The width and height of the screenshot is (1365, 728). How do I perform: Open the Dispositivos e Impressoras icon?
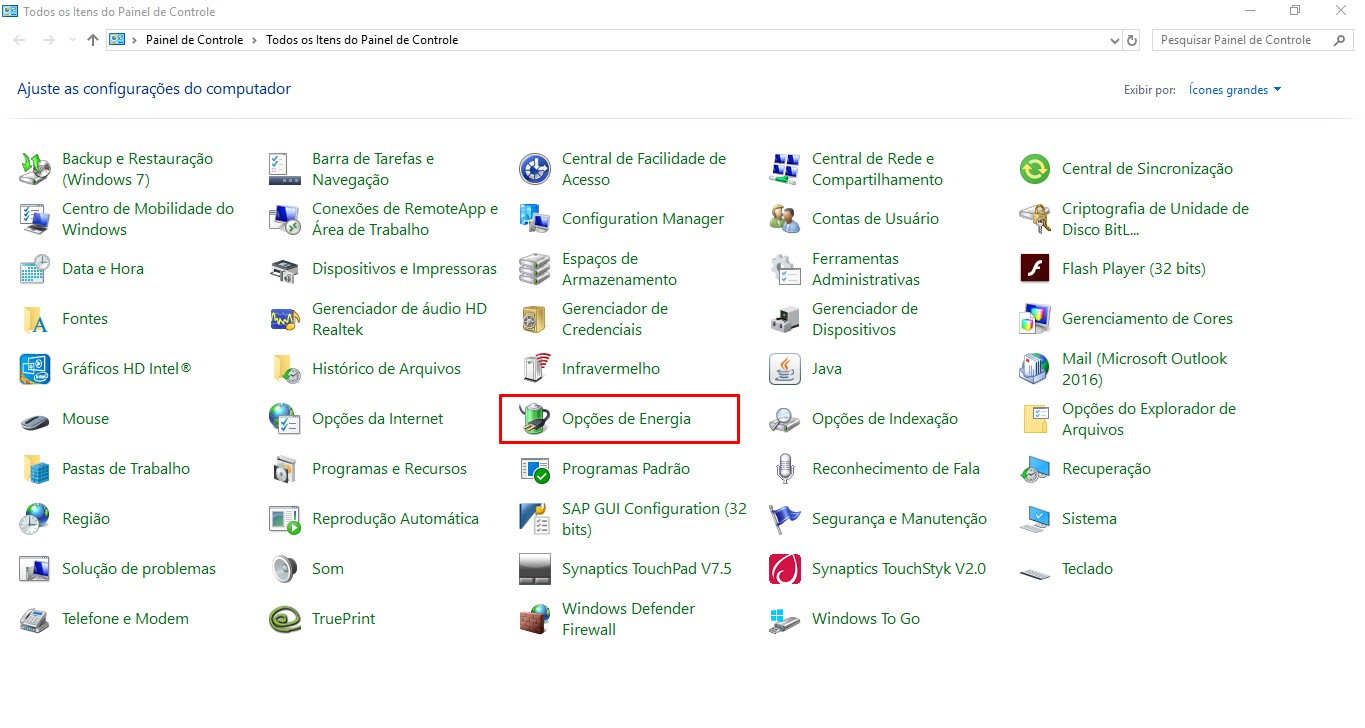click(x=285, y=269)
